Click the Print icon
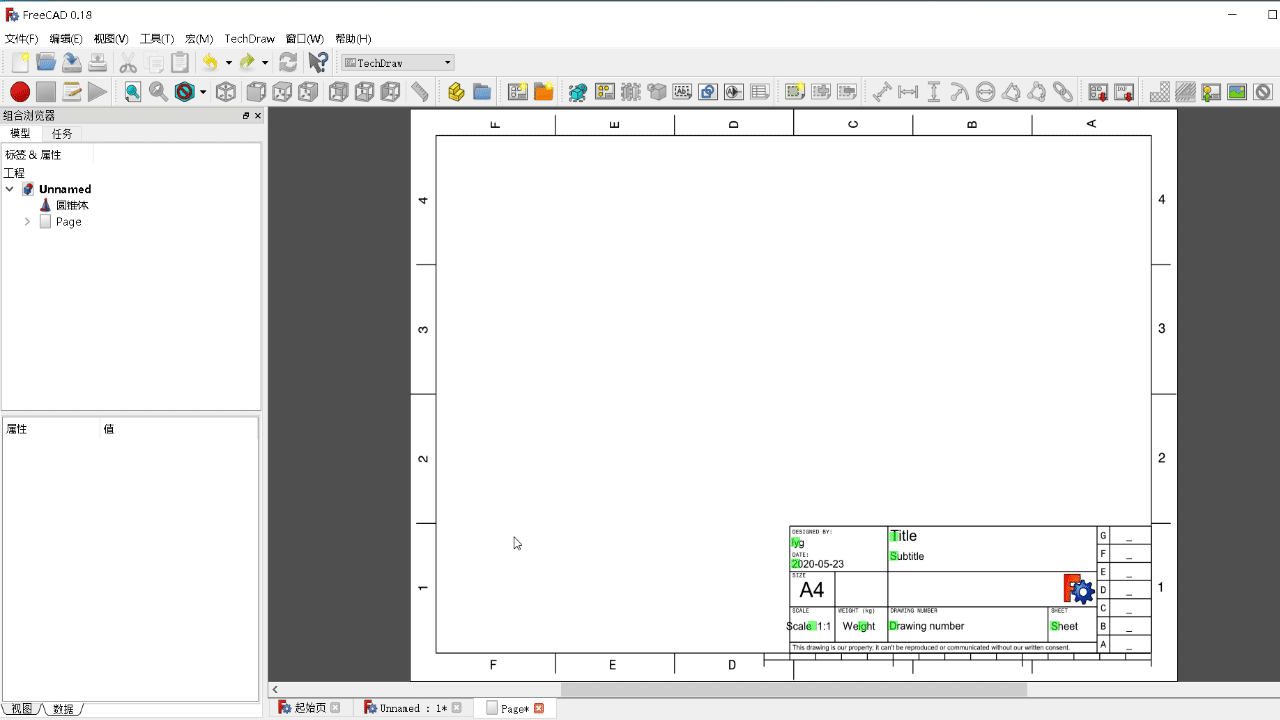The image size is (1280, 720). click(x=97, y=62)
